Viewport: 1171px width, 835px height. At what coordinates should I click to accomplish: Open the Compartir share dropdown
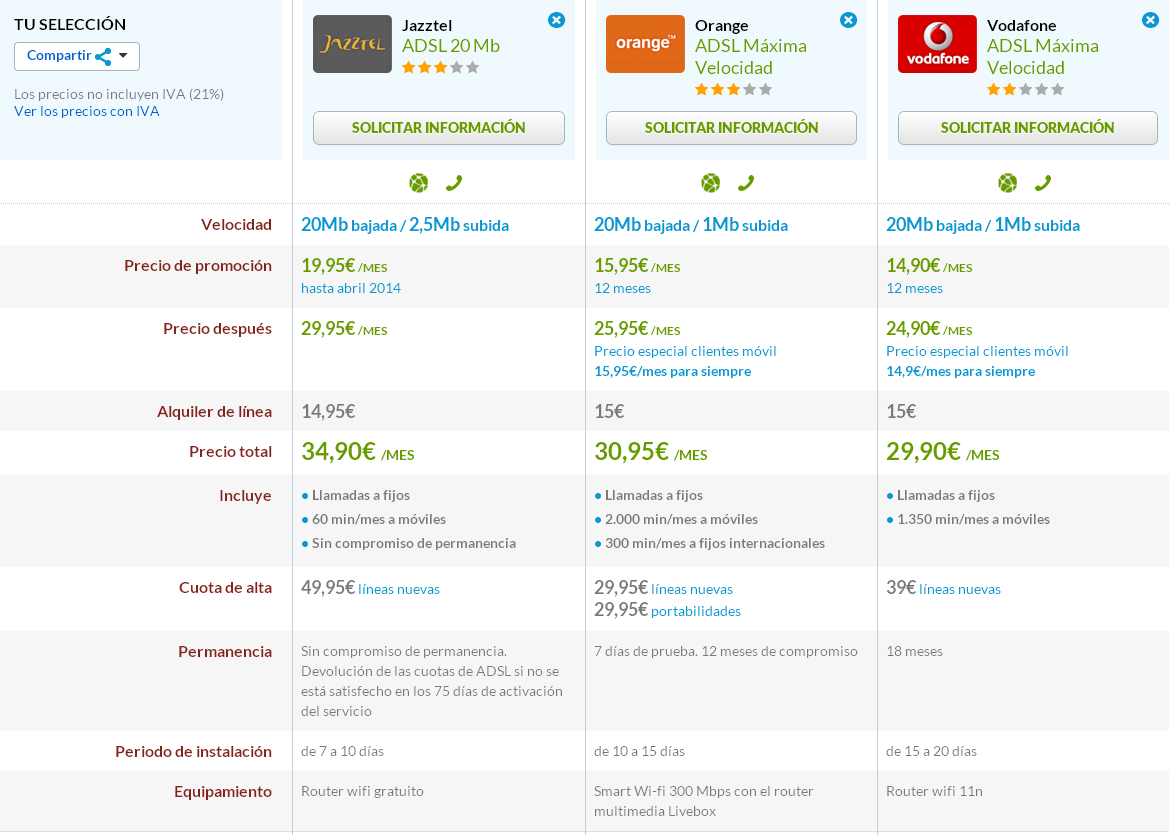(x=77, y=56)
